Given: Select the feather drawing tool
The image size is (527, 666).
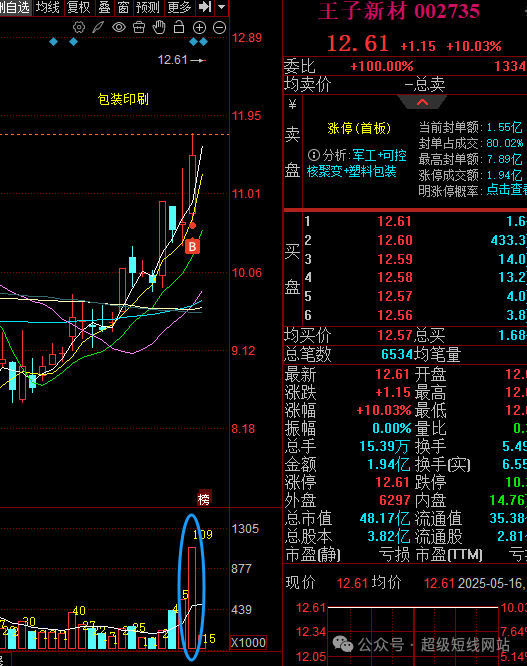Looking at the screenshot, I should pos(98,28).
